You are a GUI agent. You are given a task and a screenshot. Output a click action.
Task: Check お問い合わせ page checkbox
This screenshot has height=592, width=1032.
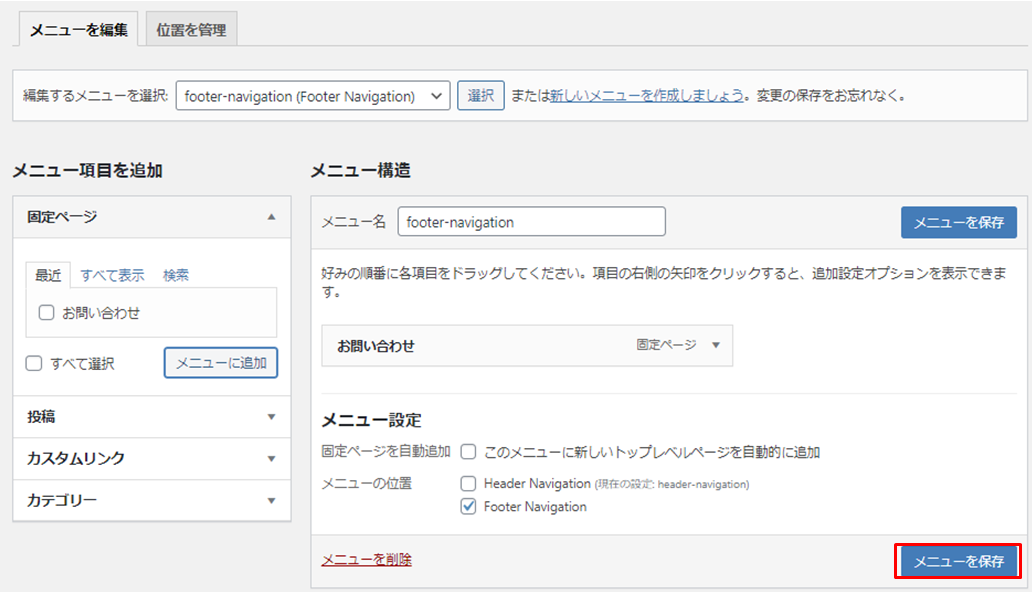pos(46,313)
